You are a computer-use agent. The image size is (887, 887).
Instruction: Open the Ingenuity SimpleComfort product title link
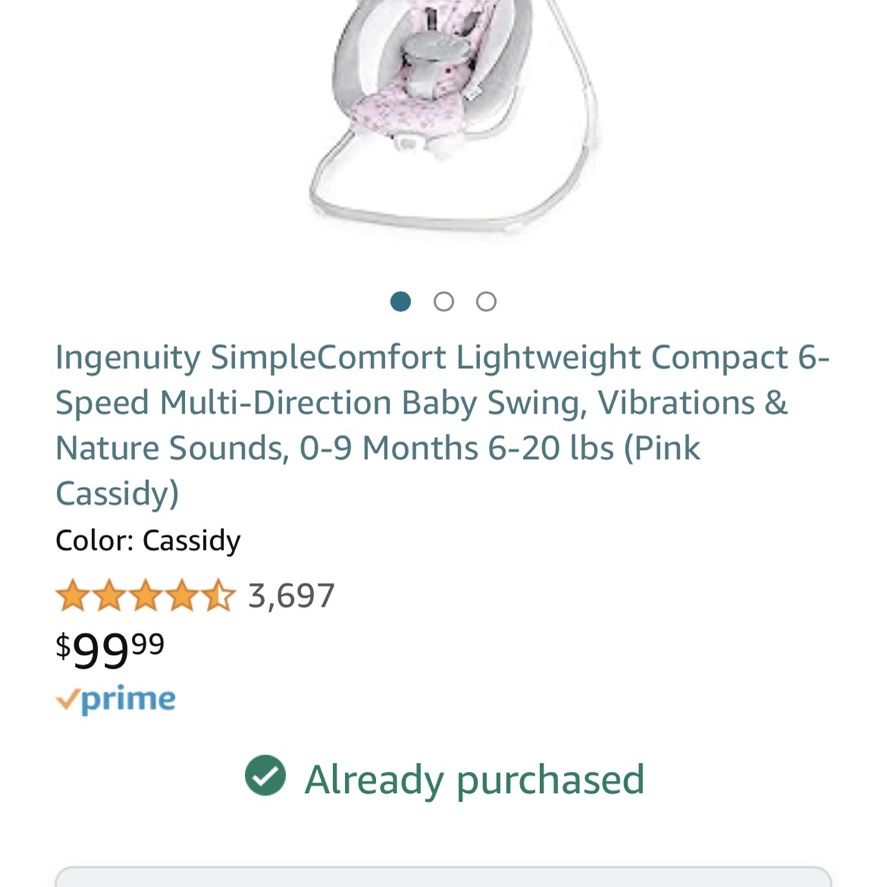[x=442, y=425]
